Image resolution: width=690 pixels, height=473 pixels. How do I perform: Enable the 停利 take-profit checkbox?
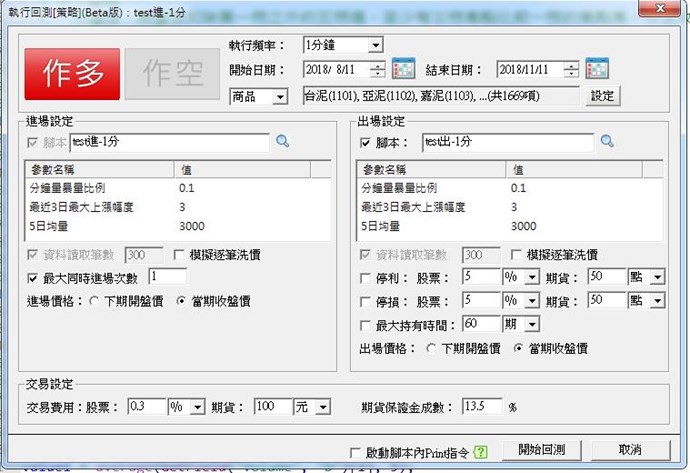[x=365, y=276]
